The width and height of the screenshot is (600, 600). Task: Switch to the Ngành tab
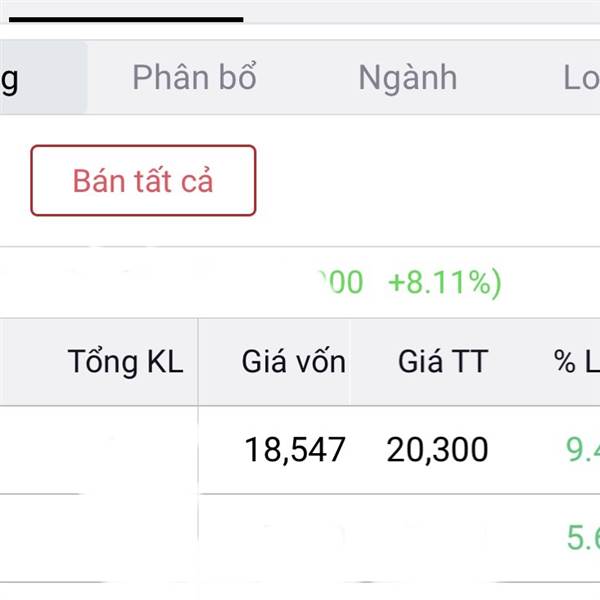click(408, 78)
